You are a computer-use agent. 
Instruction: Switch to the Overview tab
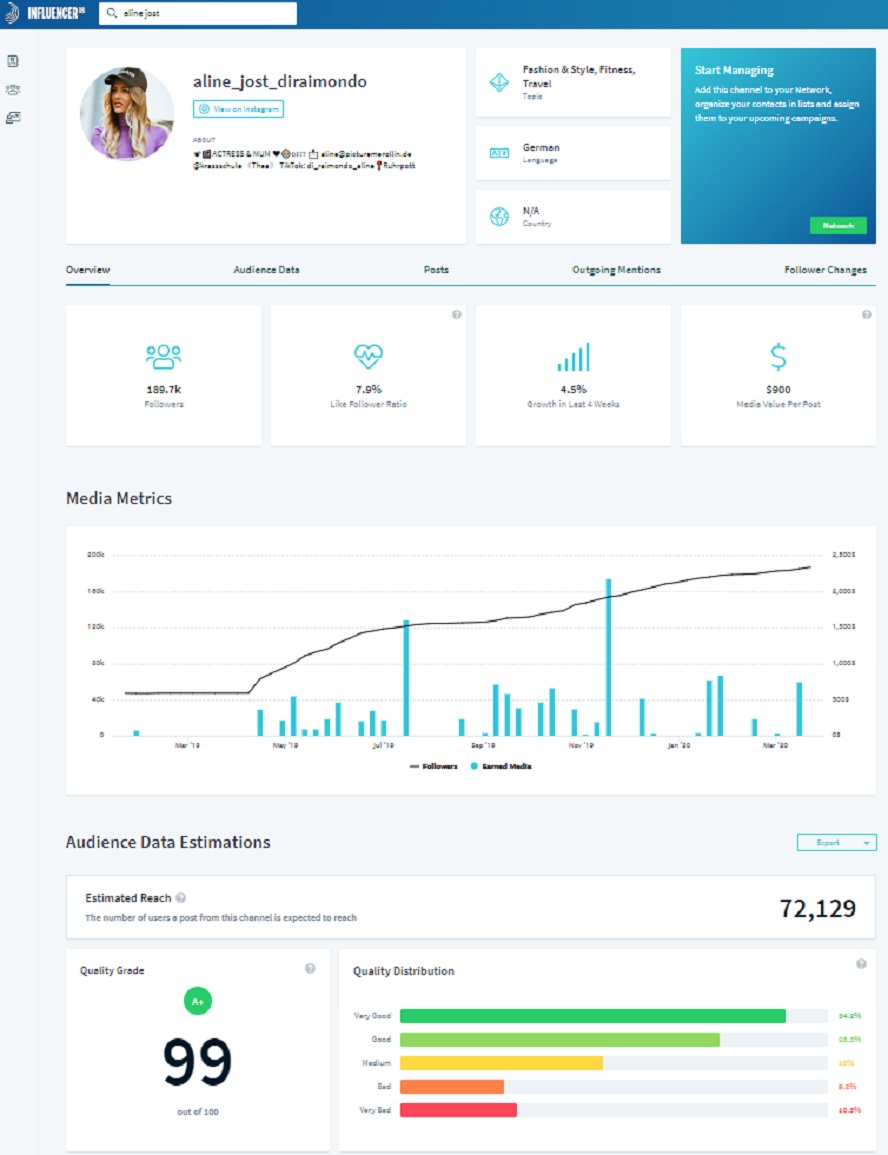pos(88,270)
